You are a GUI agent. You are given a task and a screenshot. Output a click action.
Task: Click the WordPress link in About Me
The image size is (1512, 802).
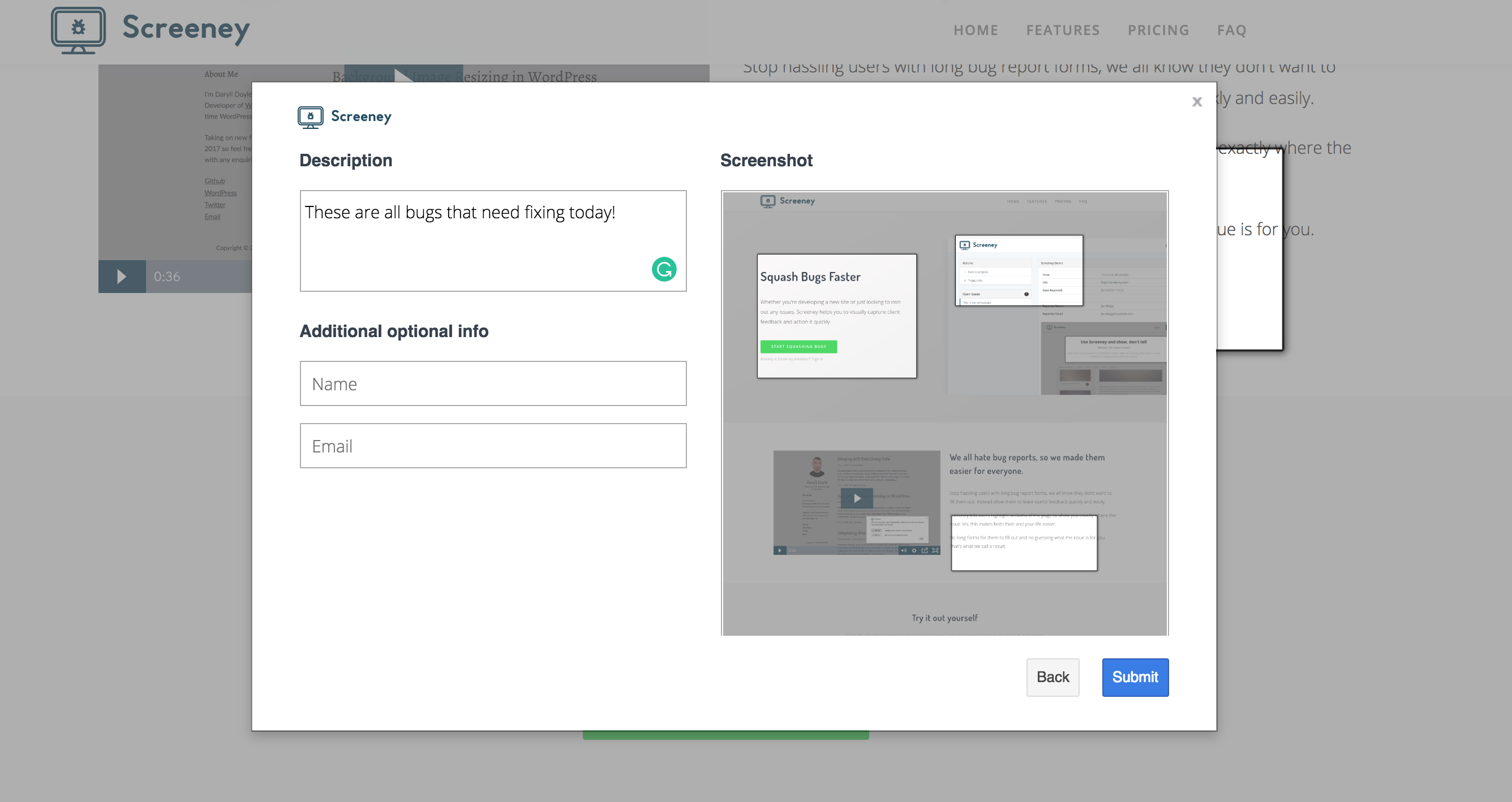[220, 193]
